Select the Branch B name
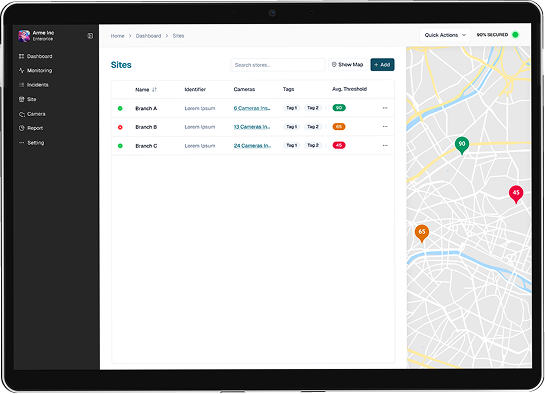Screen dimensions: 545x394 click(146, 127)
